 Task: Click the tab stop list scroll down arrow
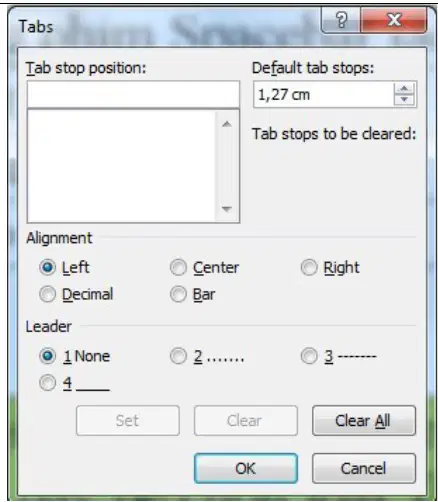click(x=227, y=209)
